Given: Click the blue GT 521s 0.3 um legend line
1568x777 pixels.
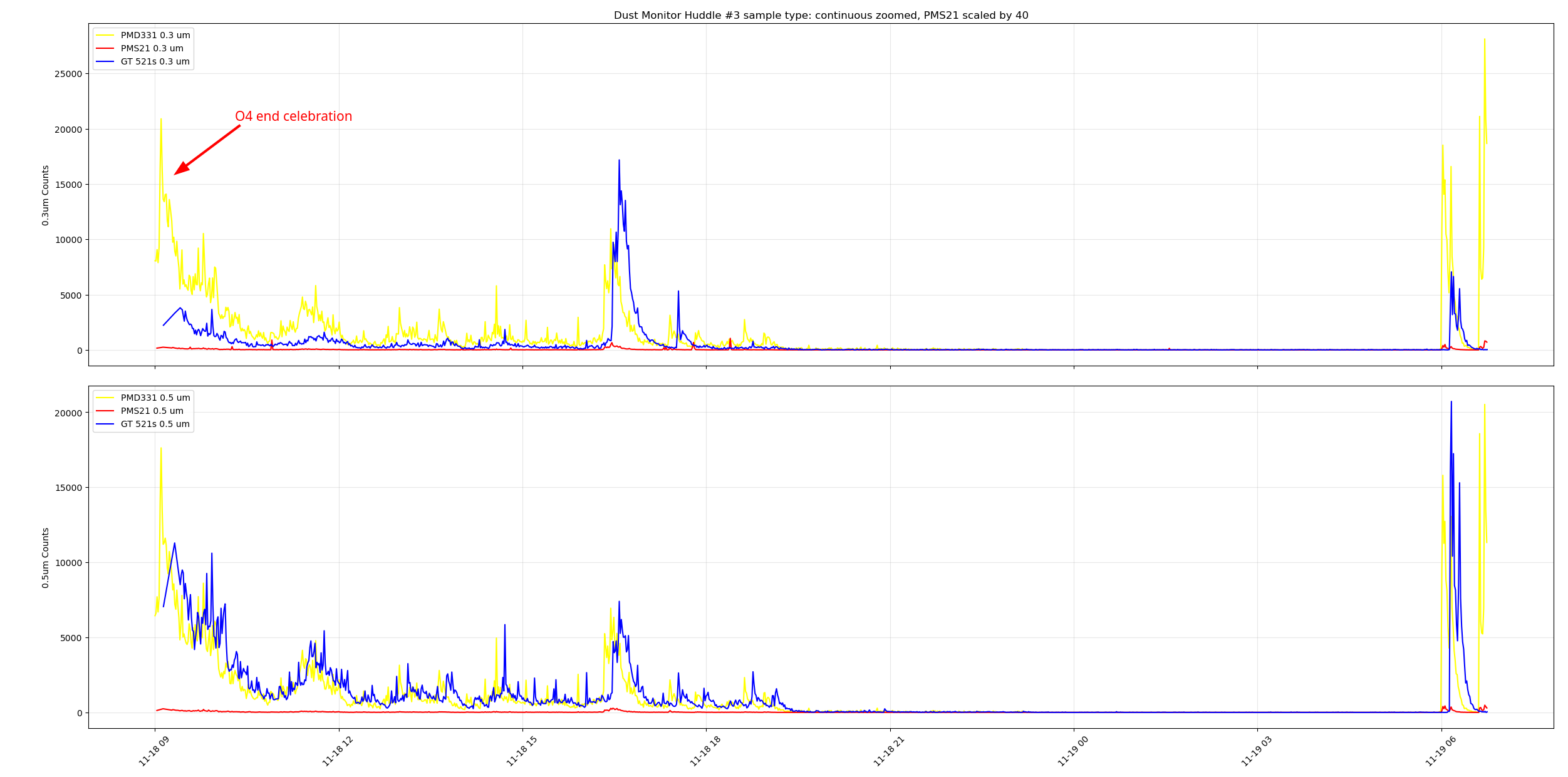Looking at the screenshot, I should (x=105, y=62).
